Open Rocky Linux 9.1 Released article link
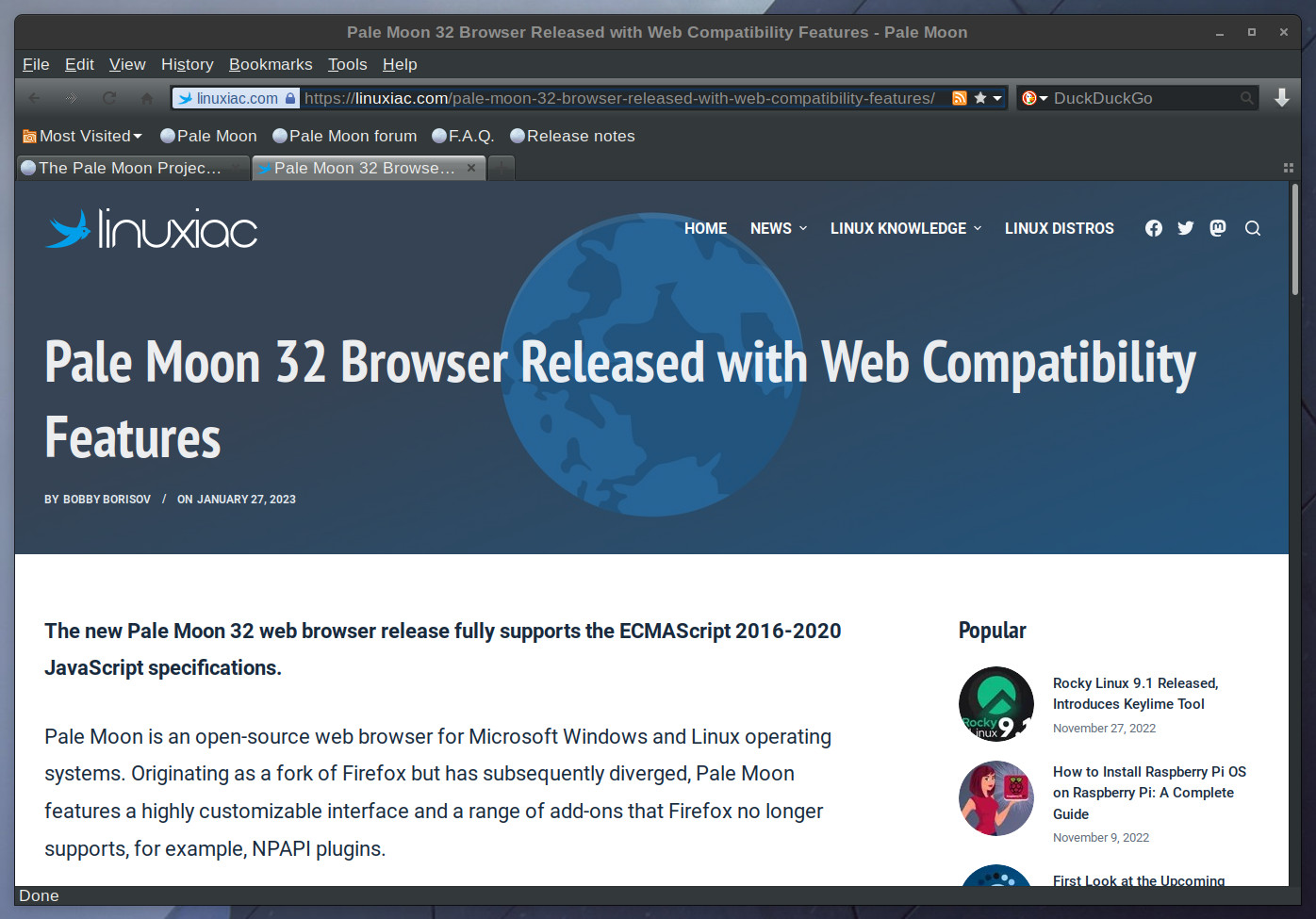Screen dimensions: 1316x919 (1135, 694)
